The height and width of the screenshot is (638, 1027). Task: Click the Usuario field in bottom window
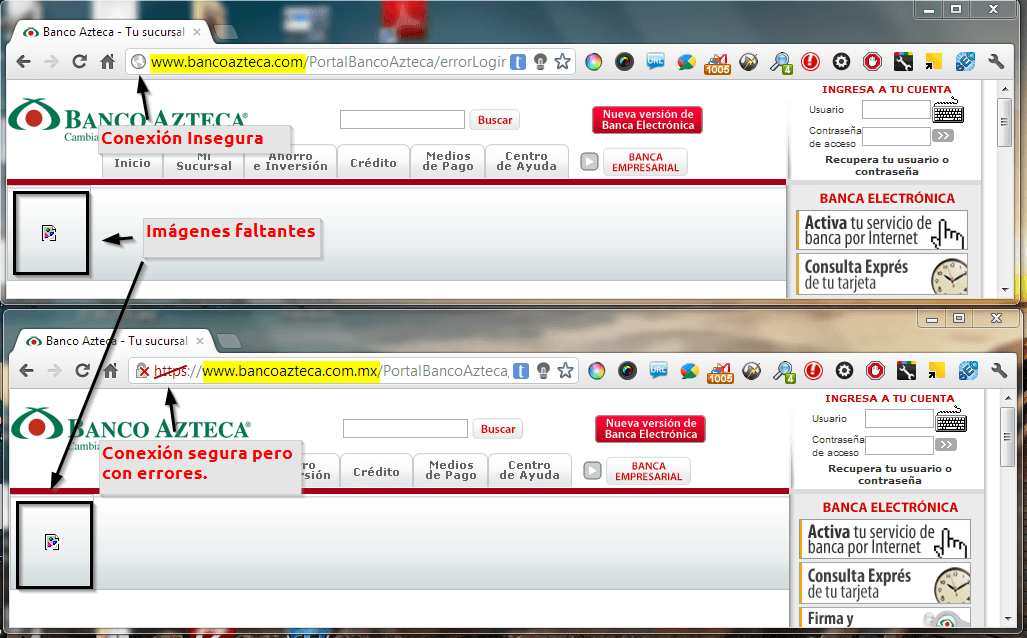click(898, 419)
